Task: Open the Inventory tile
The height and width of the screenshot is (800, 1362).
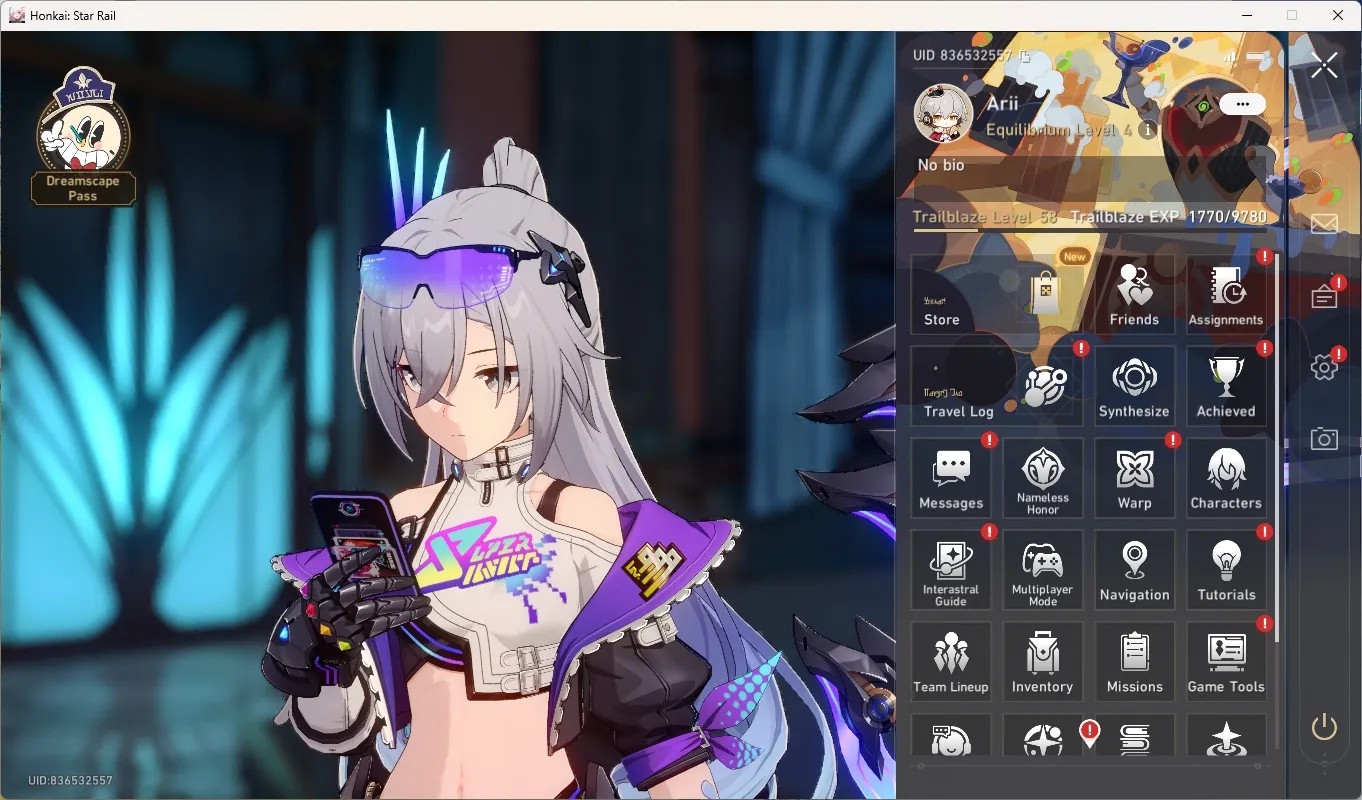Action: [1043, 662]
